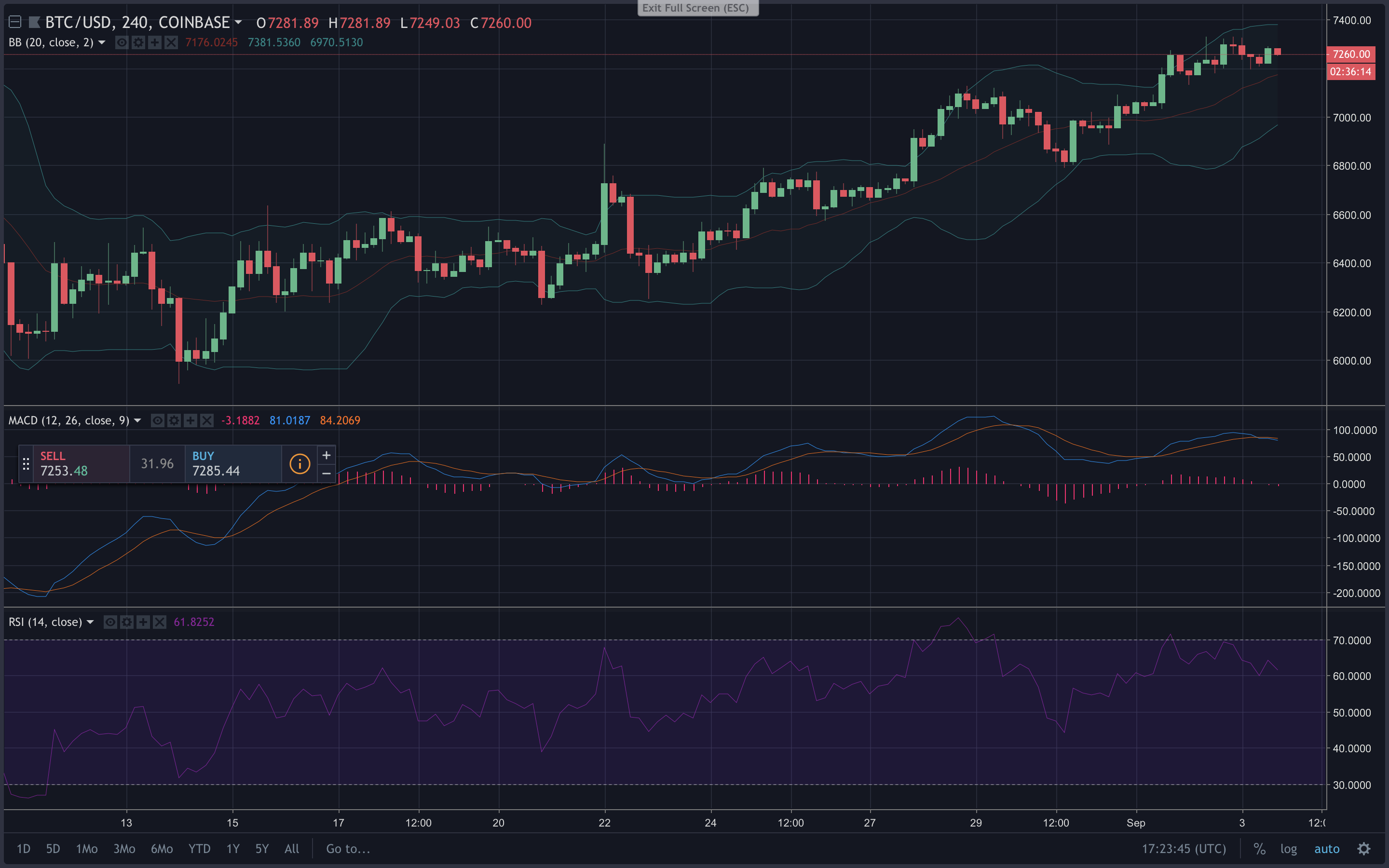Toggle visibility of the RSI indicator
This screenshot has width=1389, height=868.
coord(110,622)
